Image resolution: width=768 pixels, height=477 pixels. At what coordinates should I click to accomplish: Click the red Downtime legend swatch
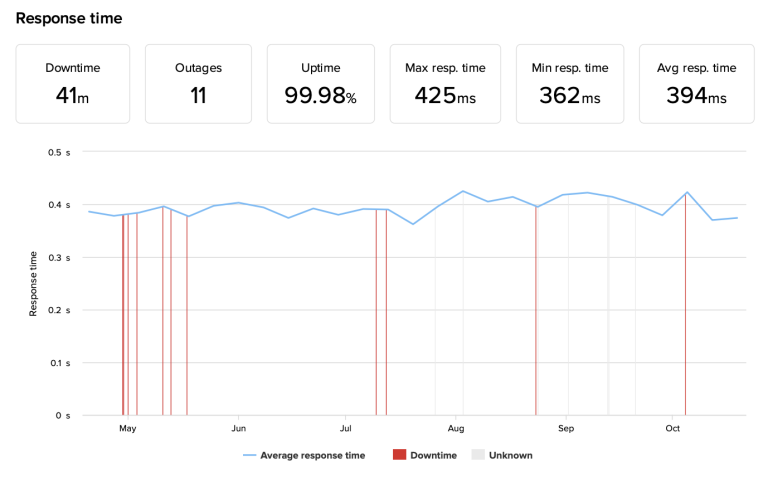tap(399, 454)
